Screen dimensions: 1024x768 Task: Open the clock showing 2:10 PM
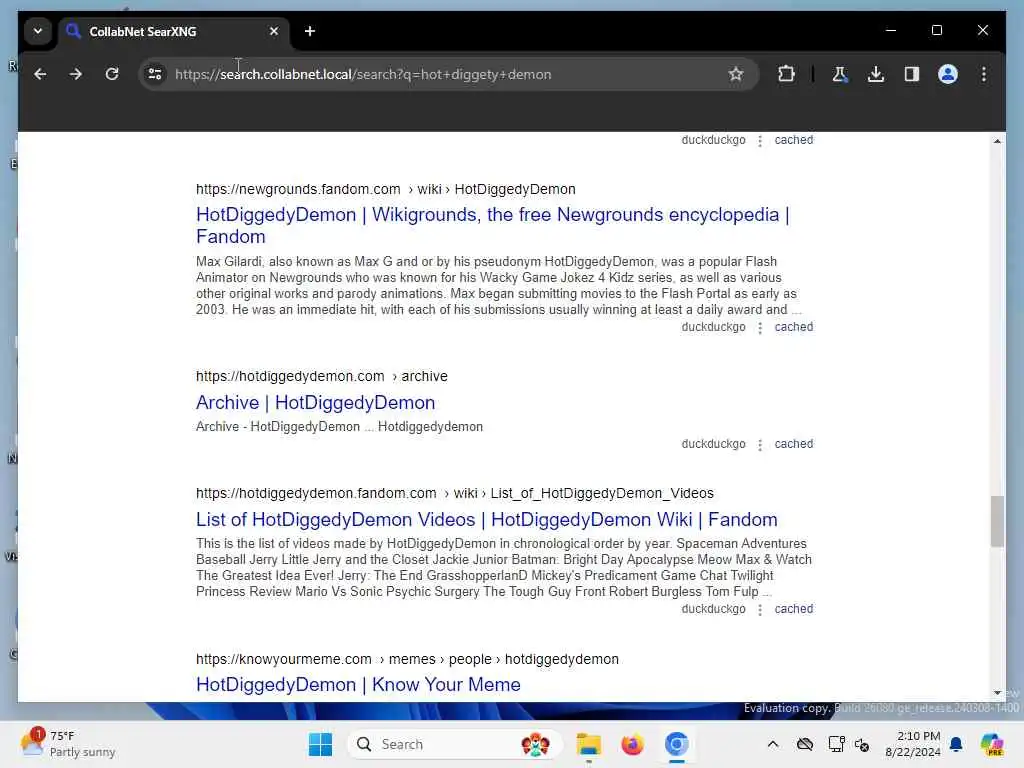912,744
